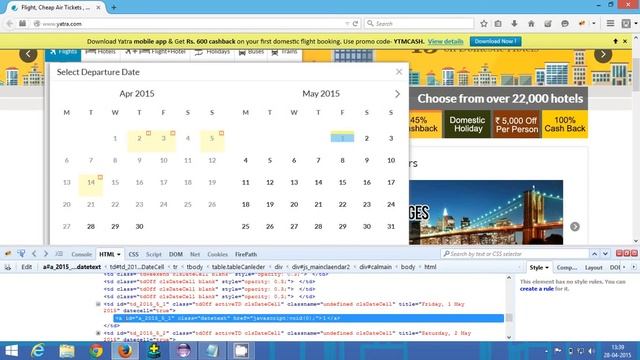Click the break on mutate icon
640x360 pixels.
click(x=8, y=267)
